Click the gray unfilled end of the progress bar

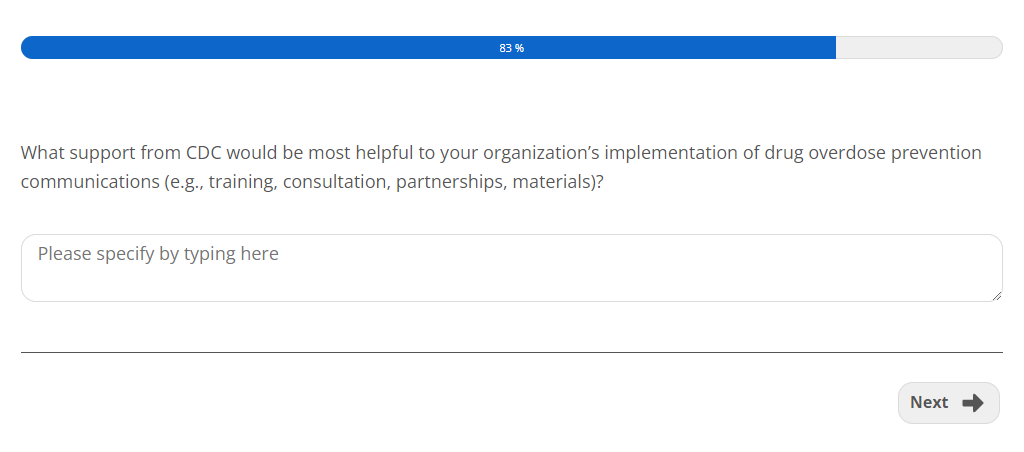[918, 48]
